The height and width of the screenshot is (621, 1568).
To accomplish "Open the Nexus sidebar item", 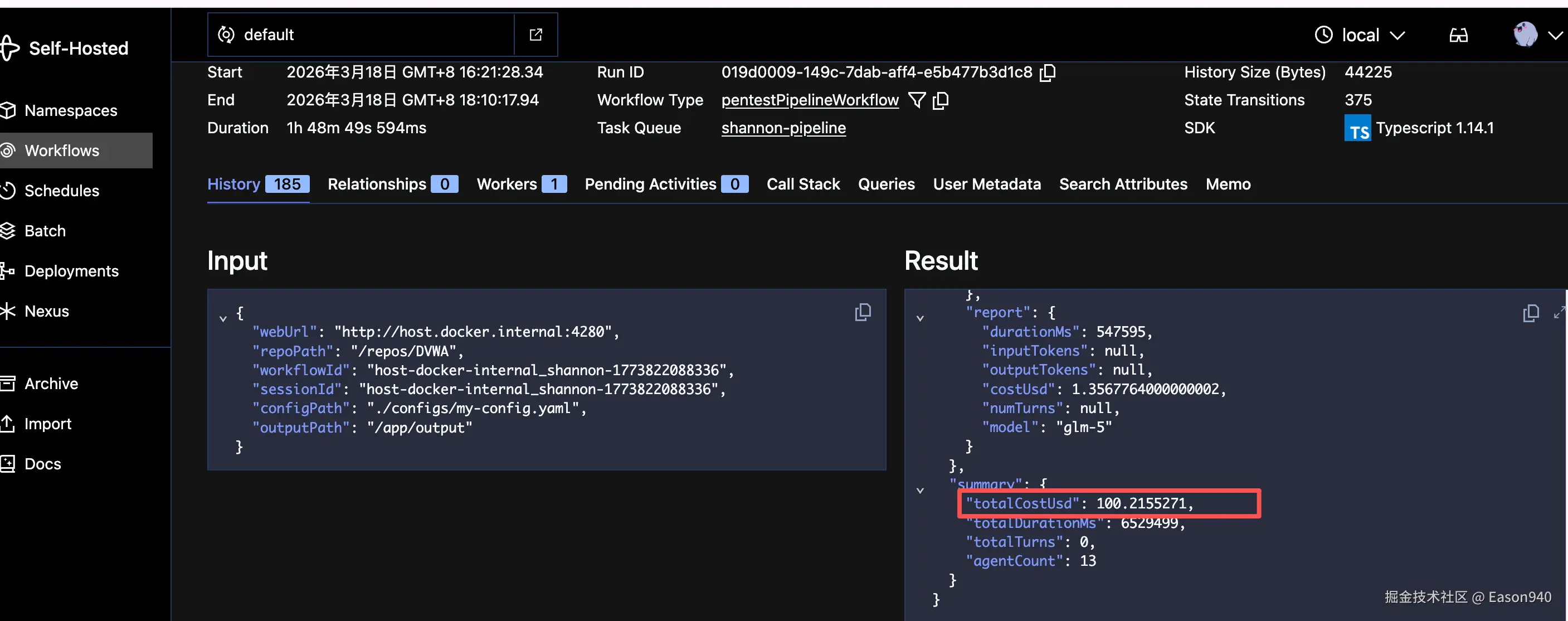I will [x=46, y=311].
